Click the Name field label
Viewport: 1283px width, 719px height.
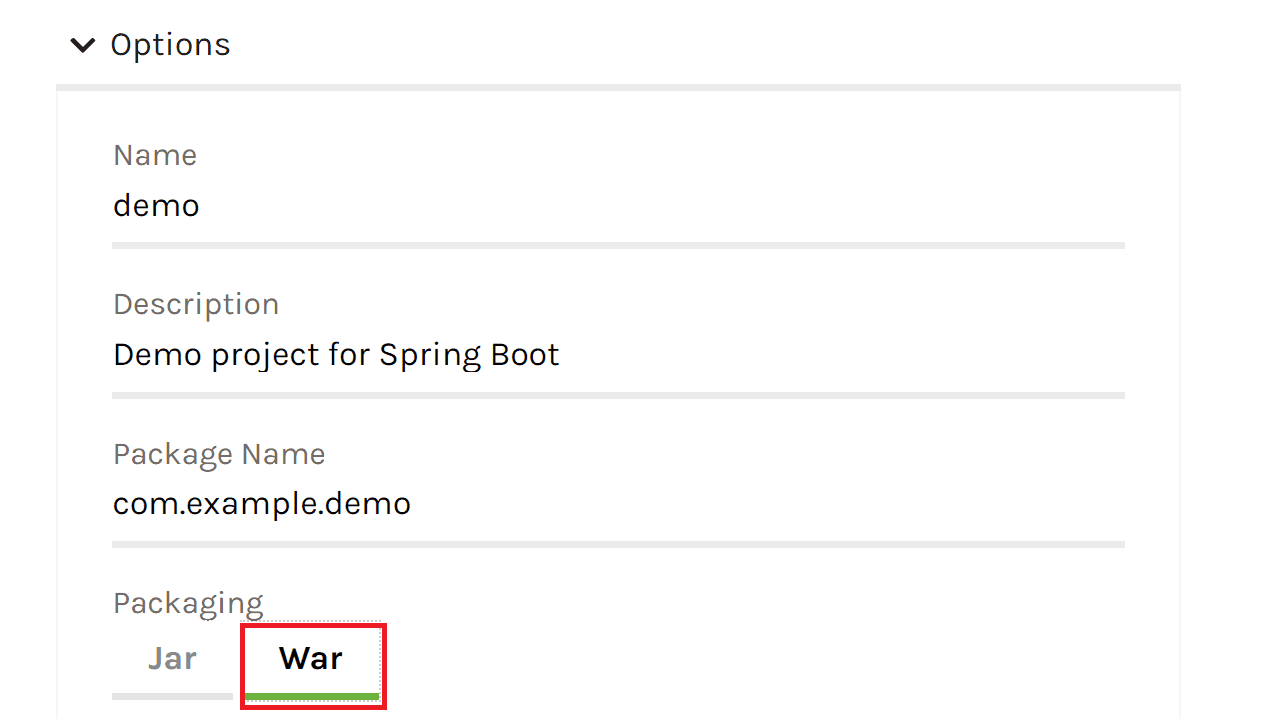click(x=155, y=156)
